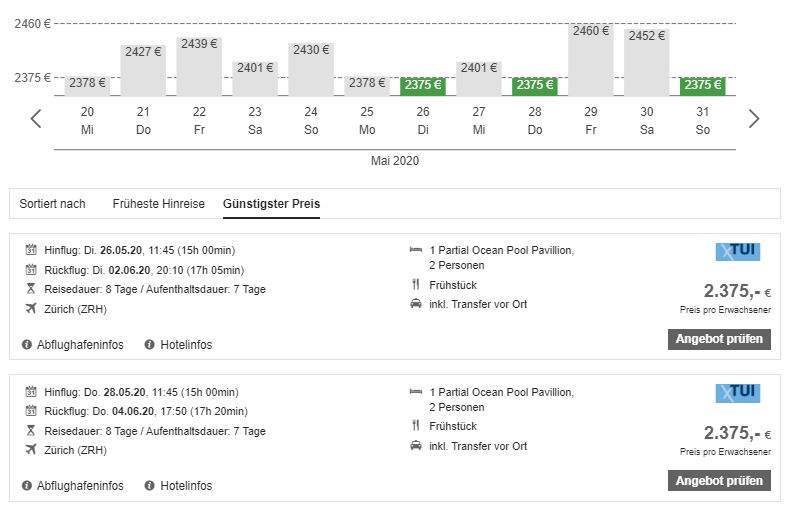
Task: Click TUI logo in first offer
Action: point(738,252)
